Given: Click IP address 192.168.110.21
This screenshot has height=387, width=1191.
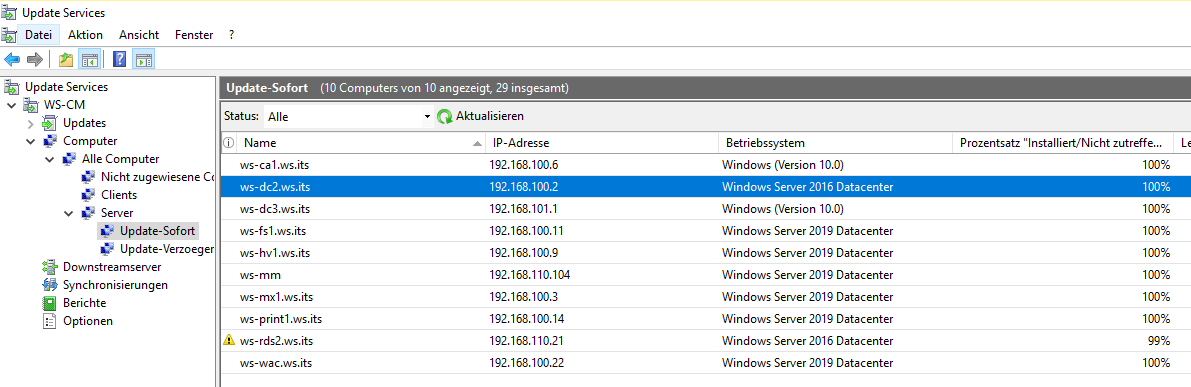Looking at the screenshot, I should (526, 341).
